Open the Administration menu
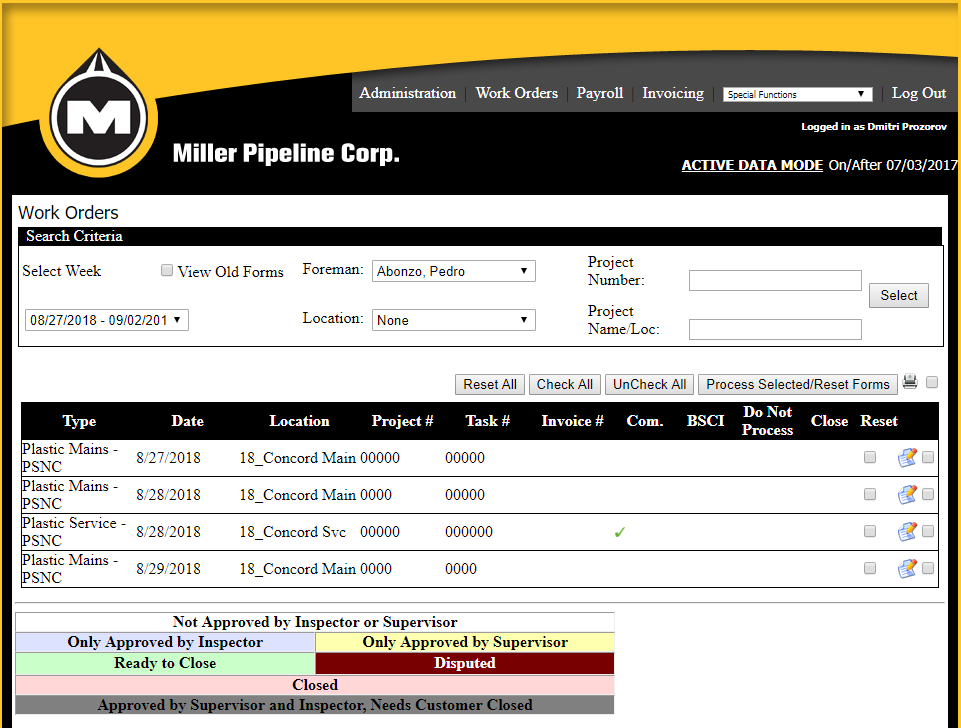Viewport: 961px width, 728px height. [408, 93]
